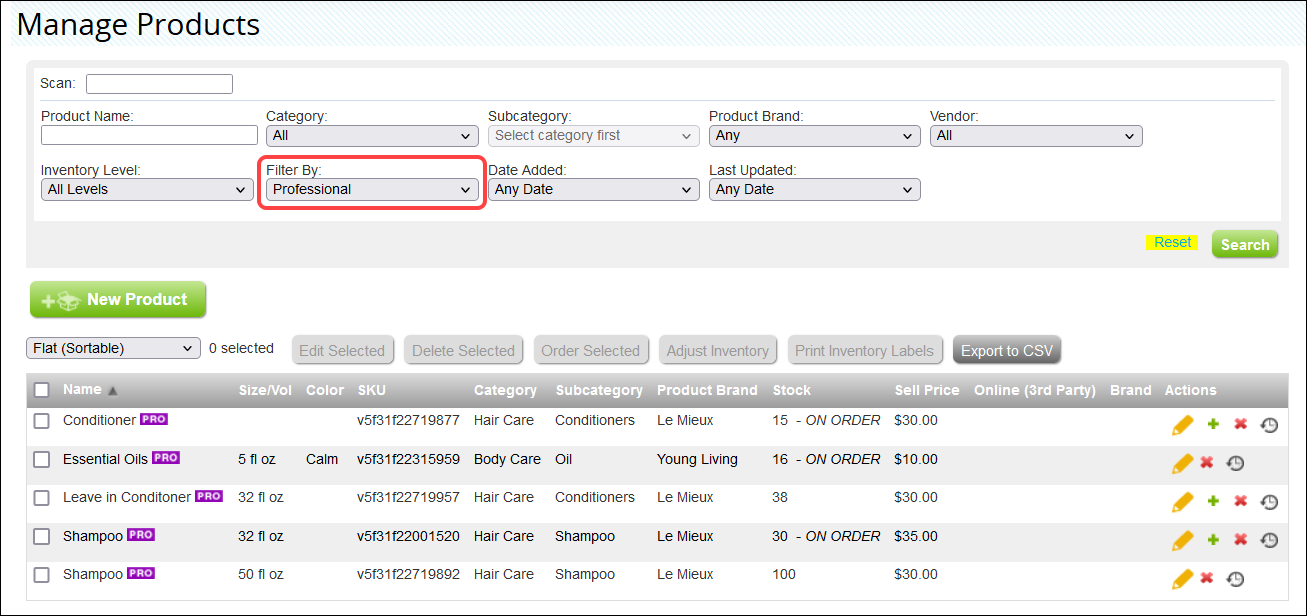This screenshot has height=616, width=1307.
Task: Tick the select-all checkbox in table header
Action: coord(42,390)
